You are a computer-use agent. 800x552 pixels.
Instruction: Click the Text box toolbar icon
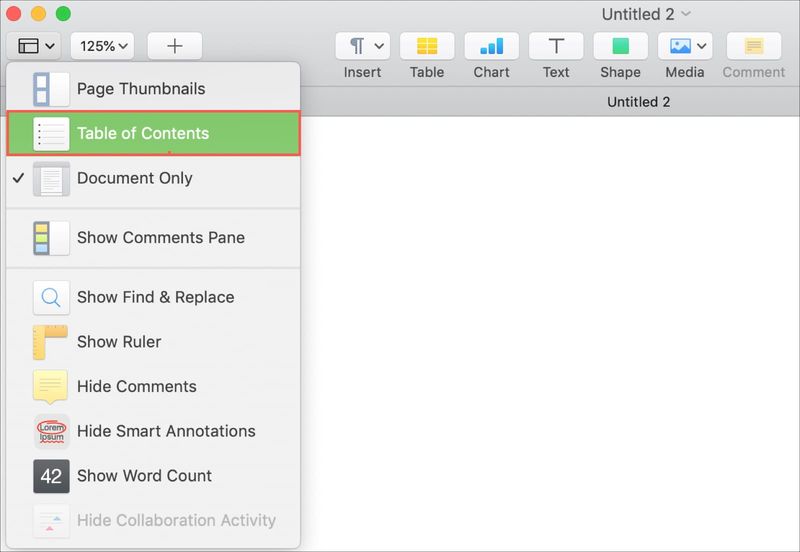click(x=556, y=46)
